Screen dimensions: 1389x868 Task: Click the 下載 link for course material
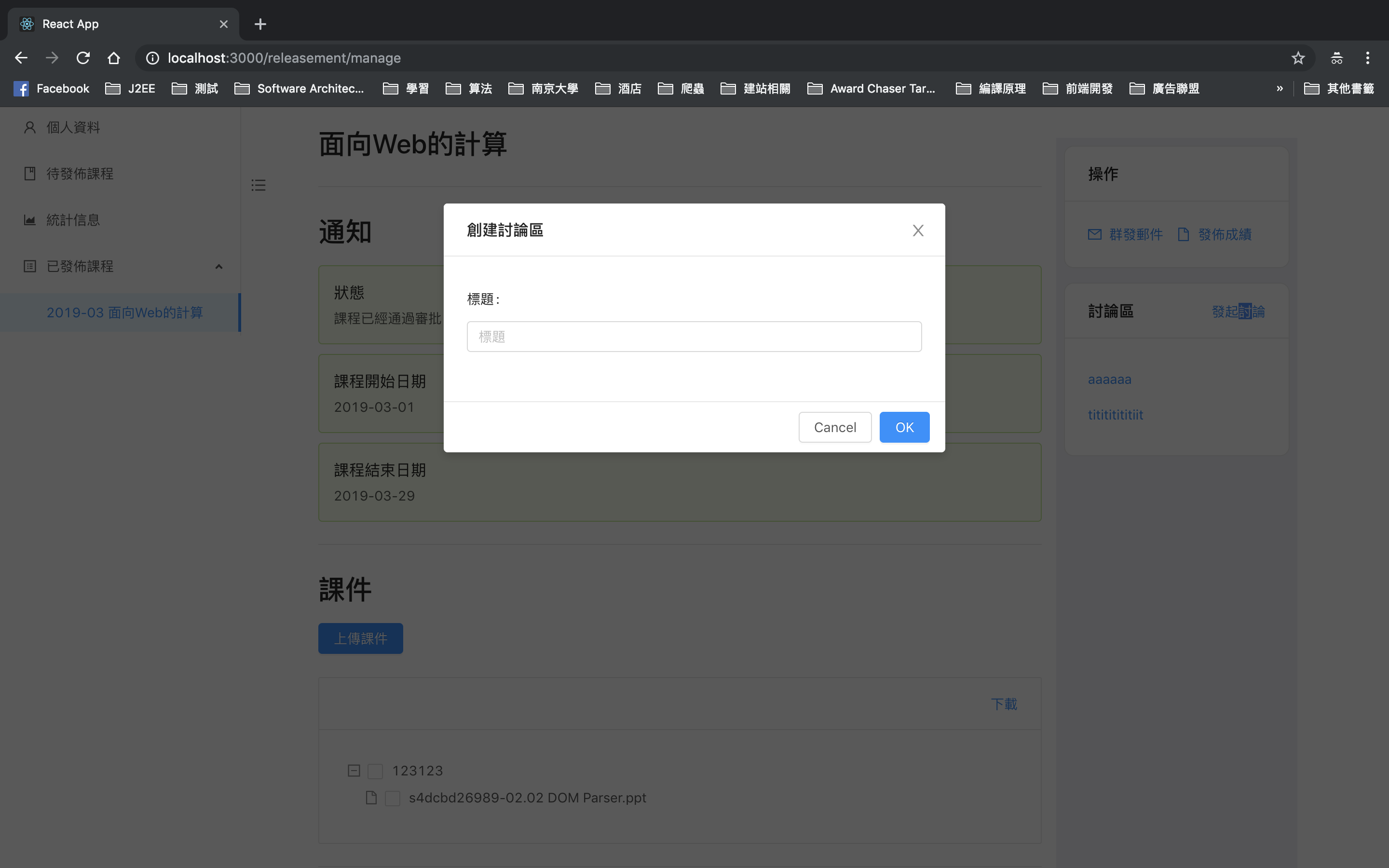[x=1003, y=703]
